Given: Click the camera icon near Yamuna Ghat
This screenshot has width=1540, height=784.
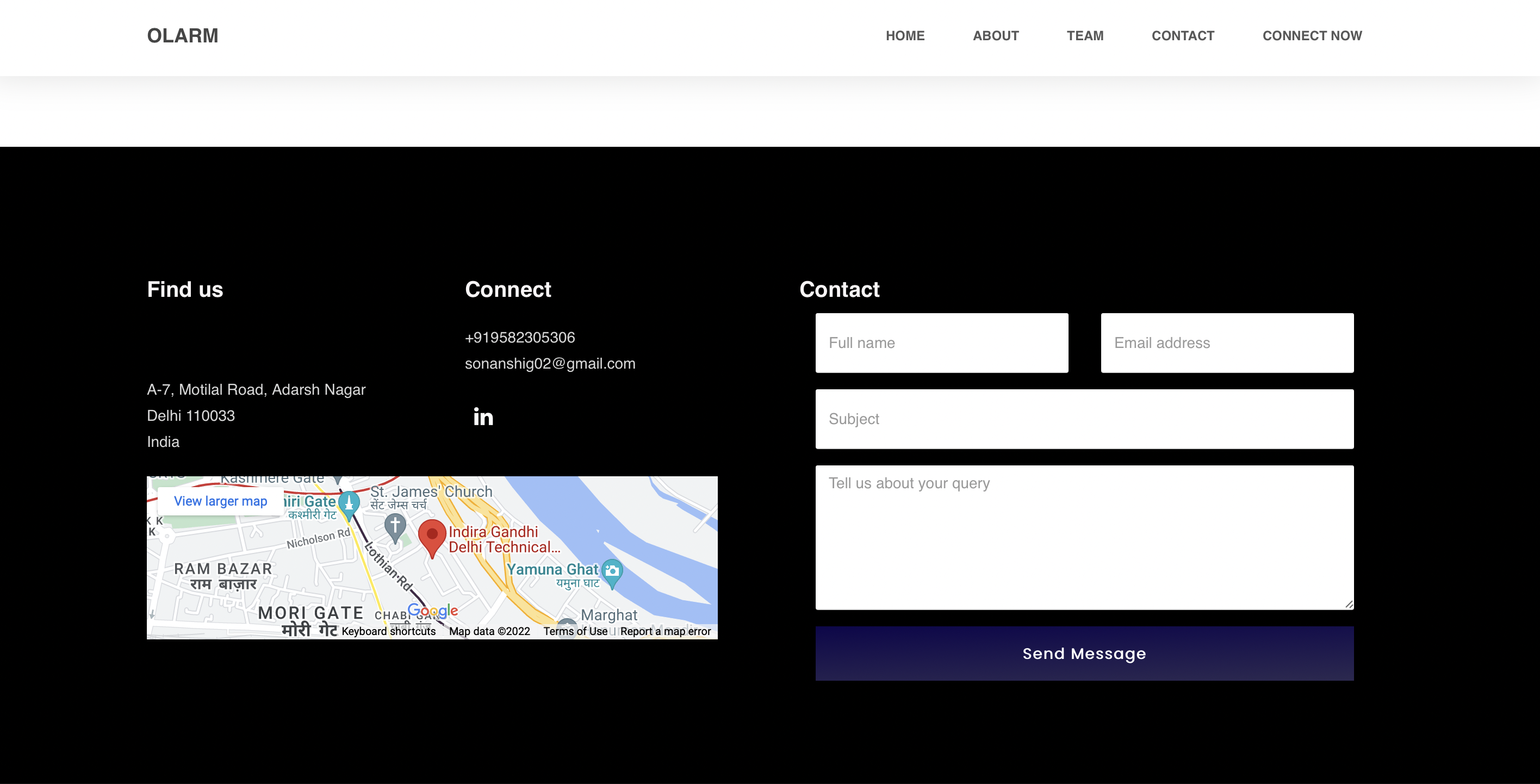Looking at the screenshot, I should (x=612, y=571).
